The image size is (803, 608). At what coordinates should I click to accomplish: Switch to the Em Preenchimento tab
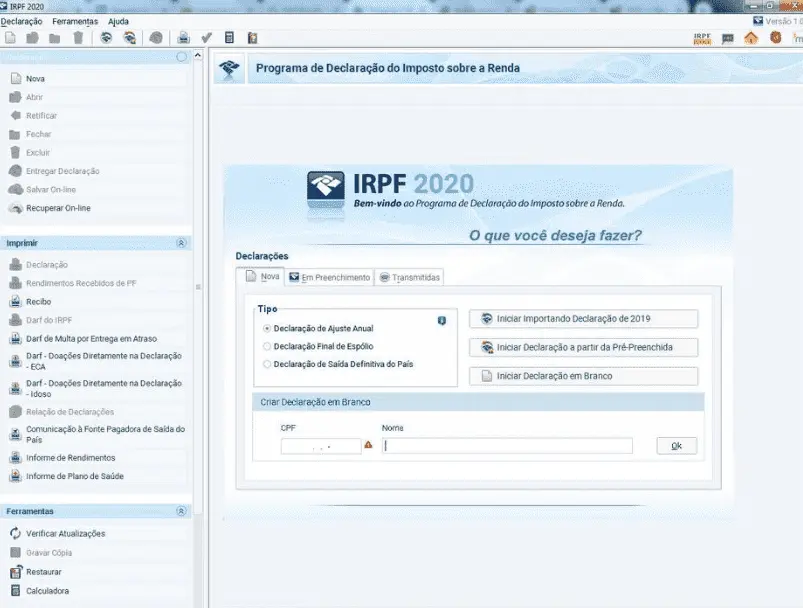pyautogui.click(x=329, y=277)
